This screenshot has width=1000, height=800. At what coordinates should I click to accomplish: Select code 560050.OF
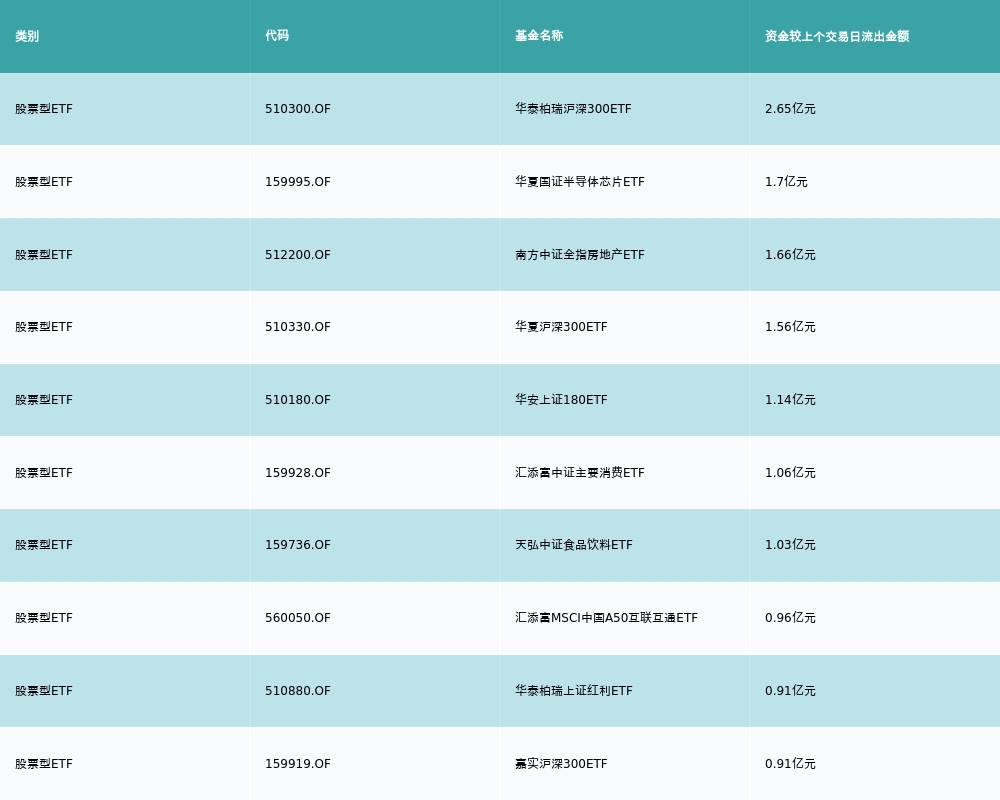[298, 618]
